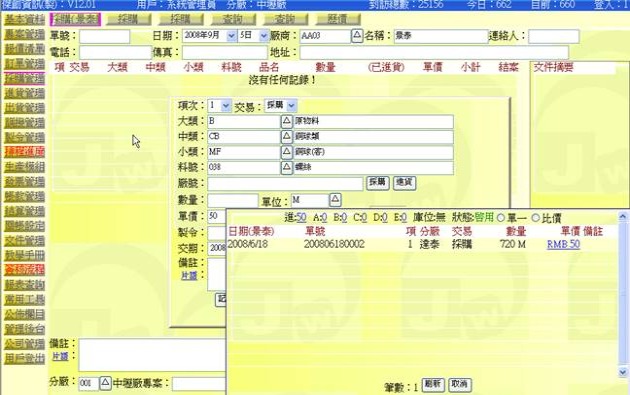The height and width of the screenshot is (395, 630).
Task: Click the 刷新 button in the history panel
Action: (x=433, y=384)
